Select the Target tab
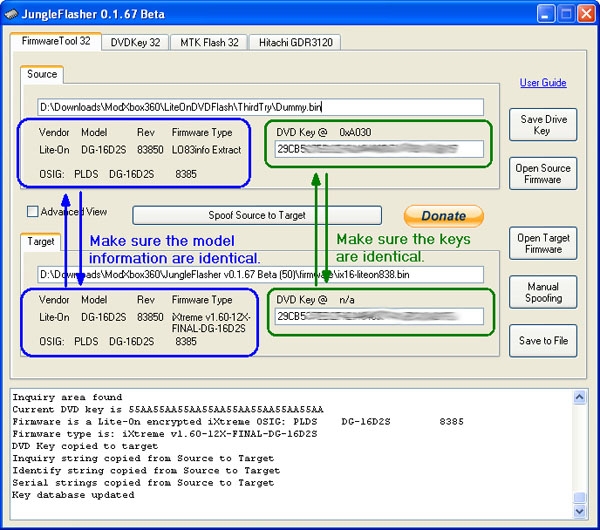 point(41,241)
